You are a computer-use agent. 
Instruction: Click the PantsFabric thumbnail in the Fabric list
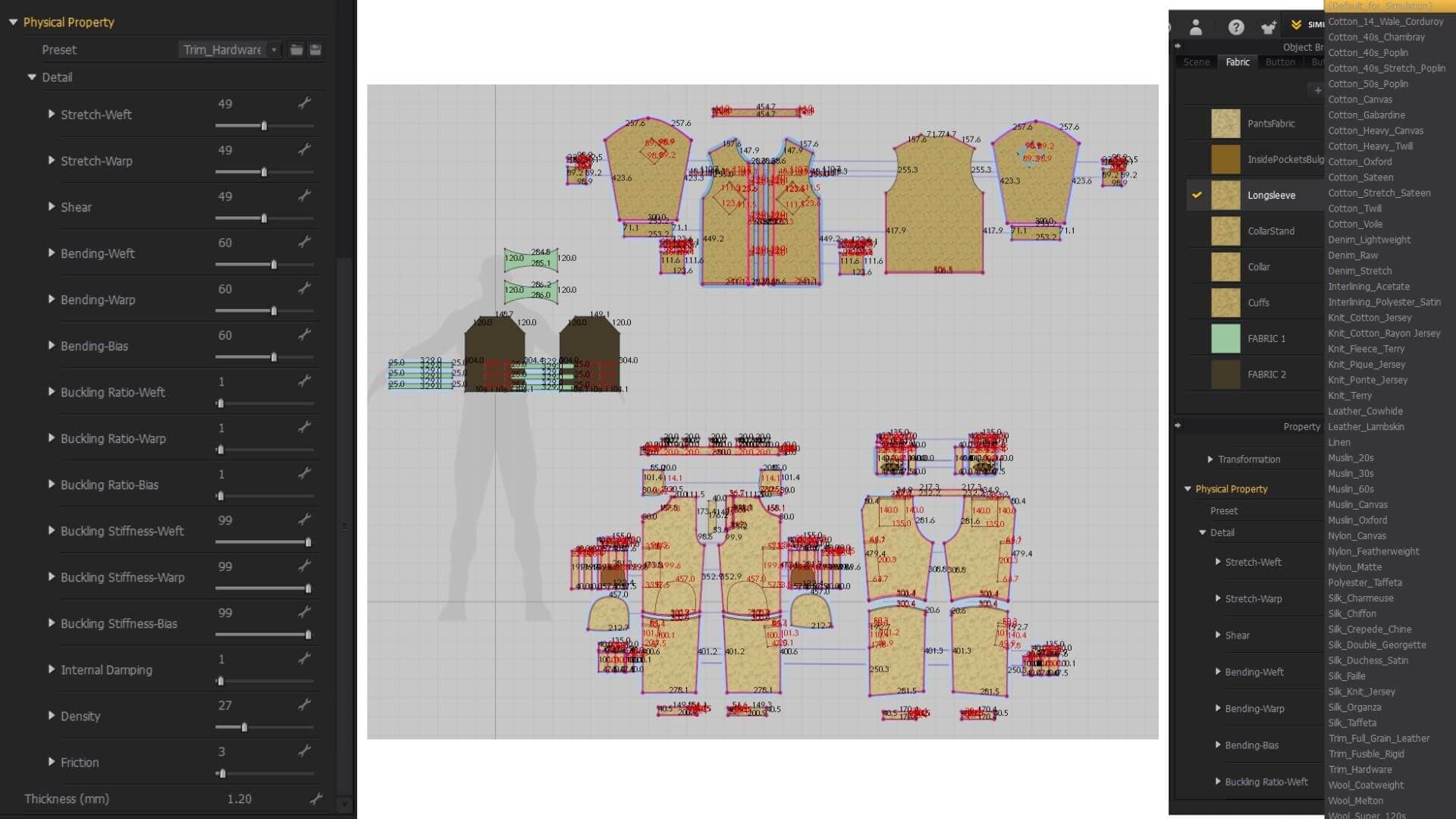[1225, 123]
